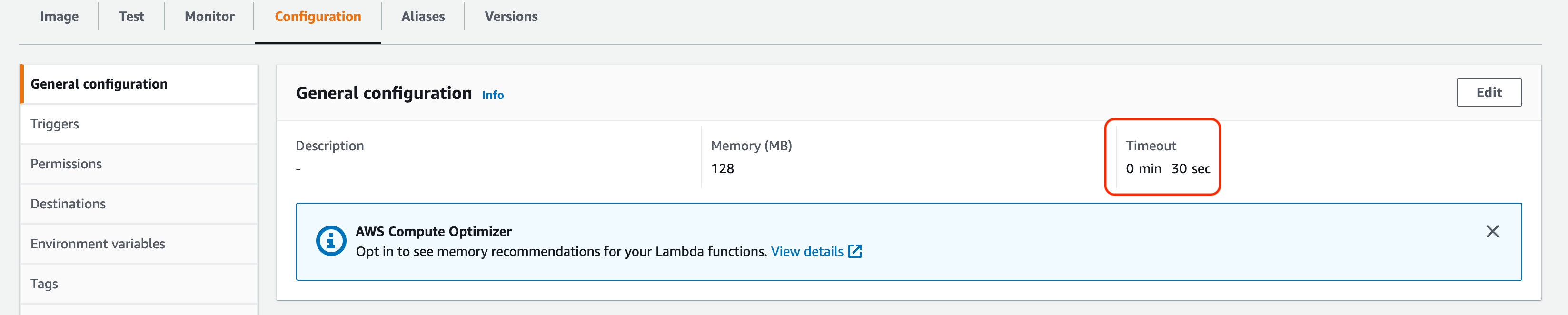View Environment variables section

pyautogui.click(x=98, y=244)
